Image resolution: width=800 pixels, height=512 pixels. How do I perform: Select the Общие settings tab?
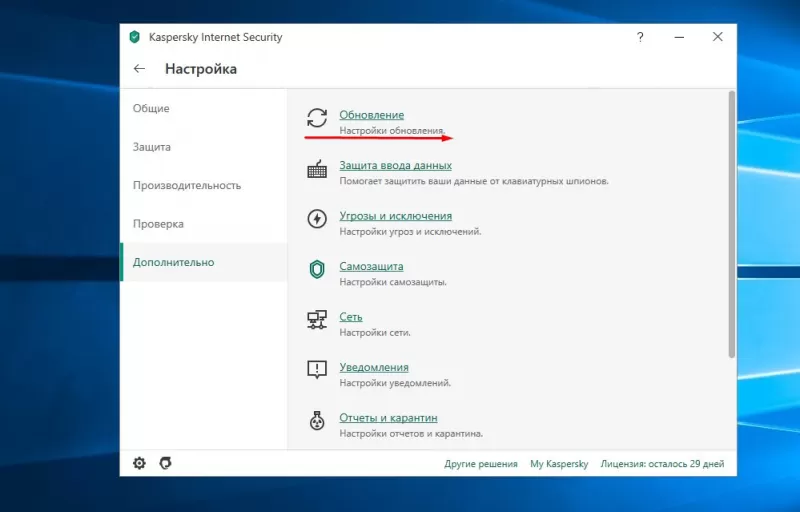(204, 108)
